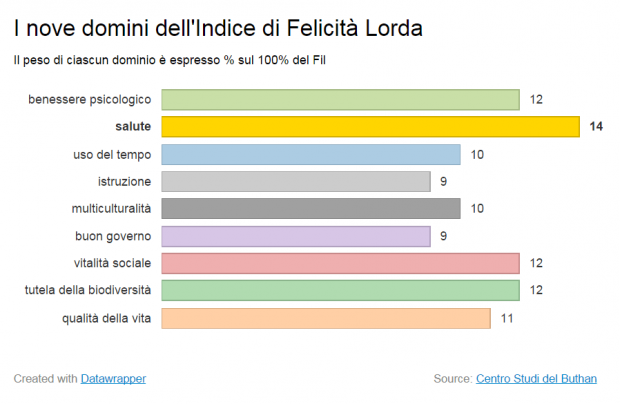
Task: Click the istruzione label
Action: pyautogui.click(x=125, y=181)
